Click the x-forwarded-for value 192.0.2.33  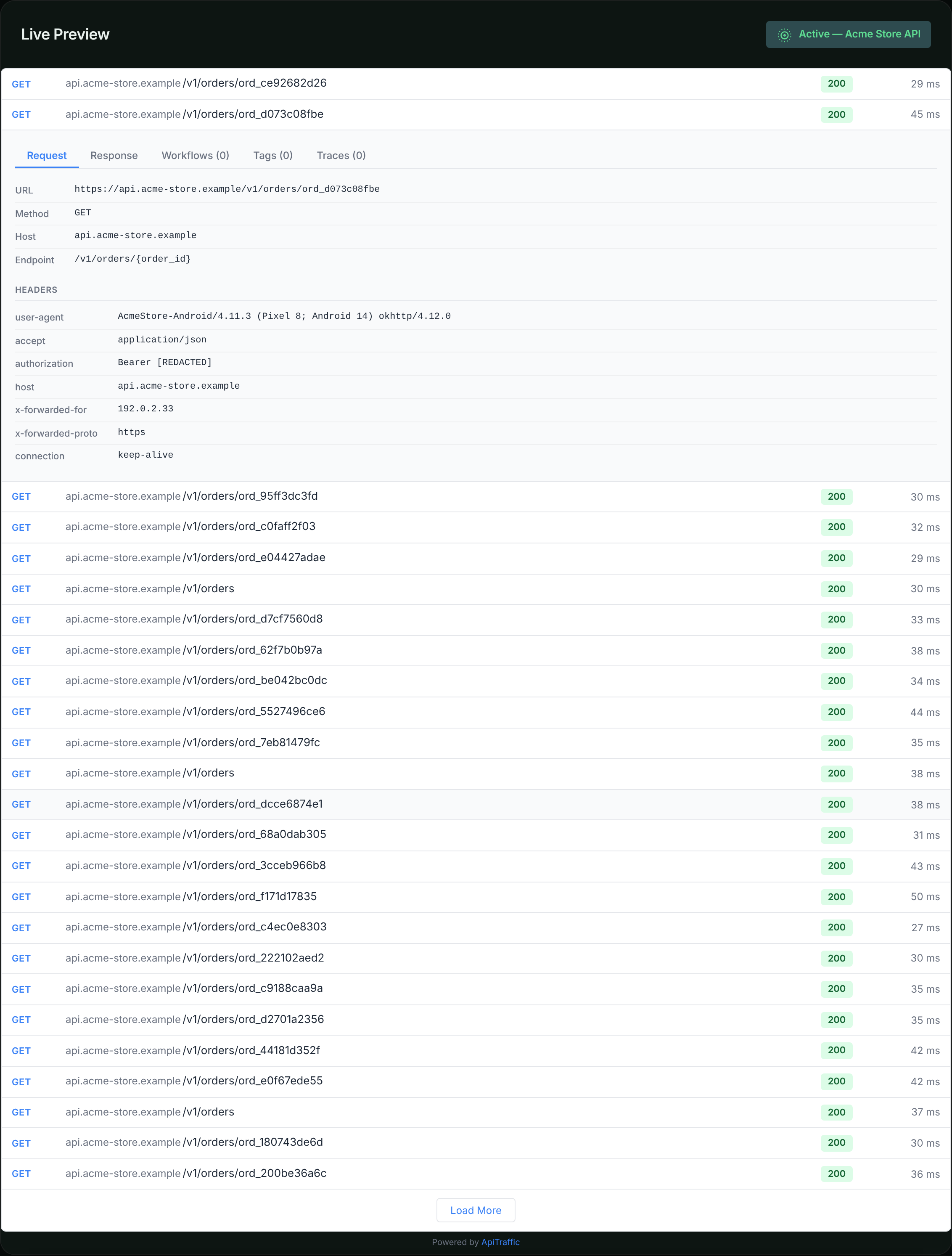click(145, 409)
